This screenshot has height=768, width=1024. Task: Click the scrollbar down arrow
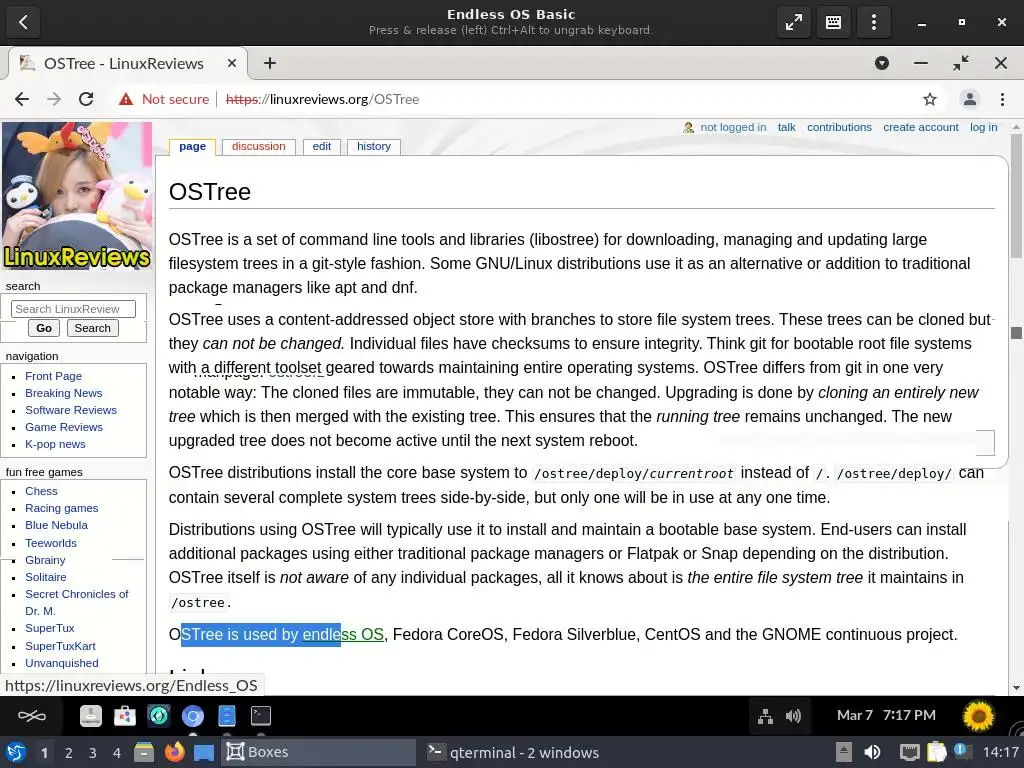coord(1016,688)
